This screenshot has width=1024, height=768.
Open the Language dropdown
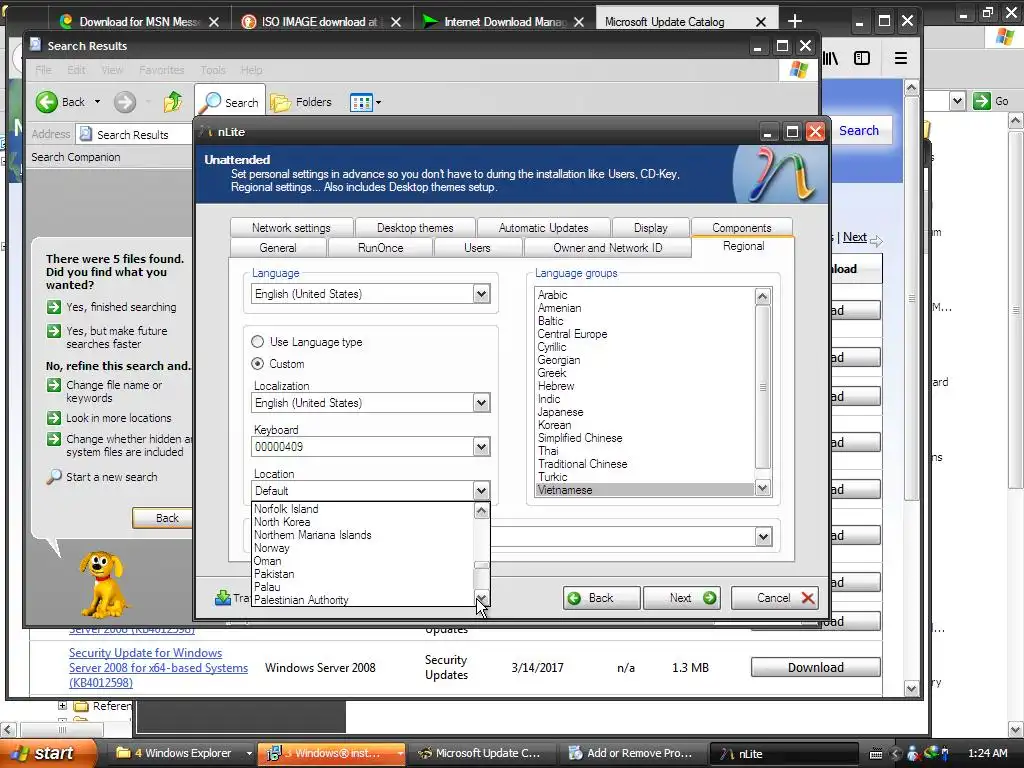[x=481, y=294]
